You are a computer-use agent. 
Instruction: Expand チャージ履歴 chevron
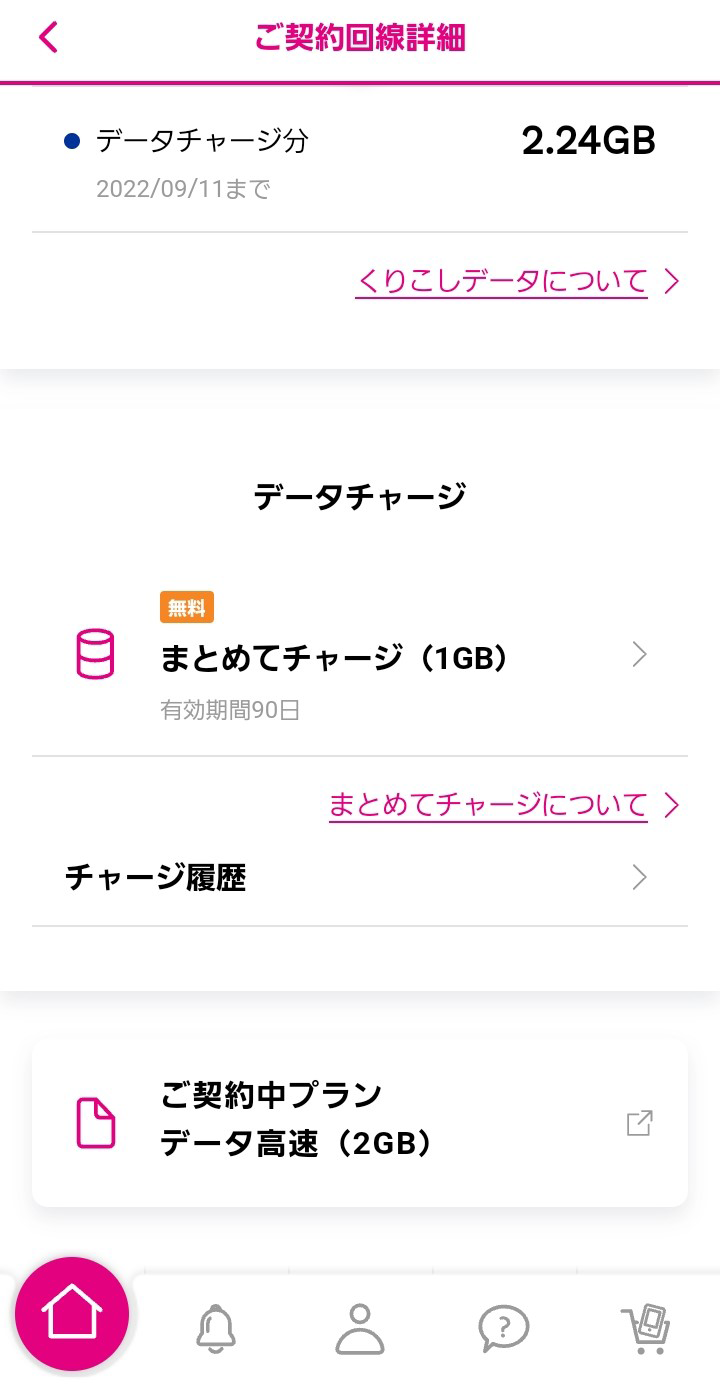pyautogui.click(x=640, y=878)
